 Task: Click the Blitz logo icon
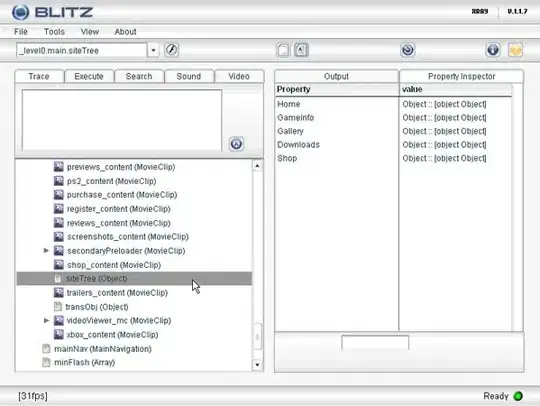point(21,12)
